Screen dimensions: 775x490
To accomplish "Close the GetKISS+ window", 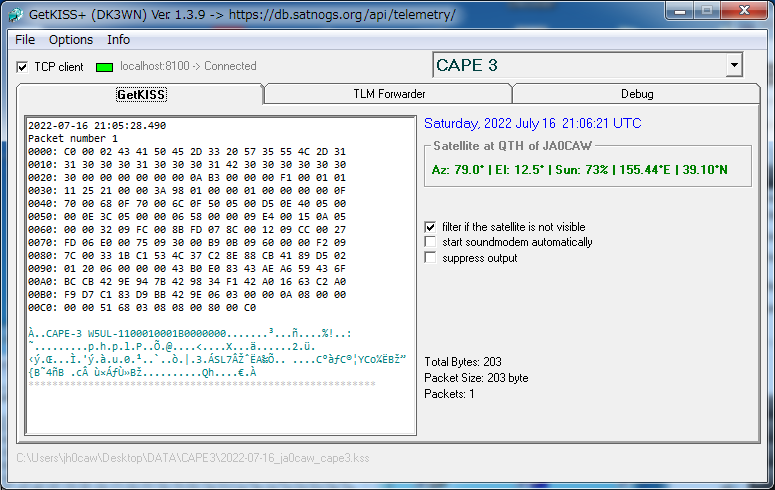I will pyautogui.click(x=744, y=11).
